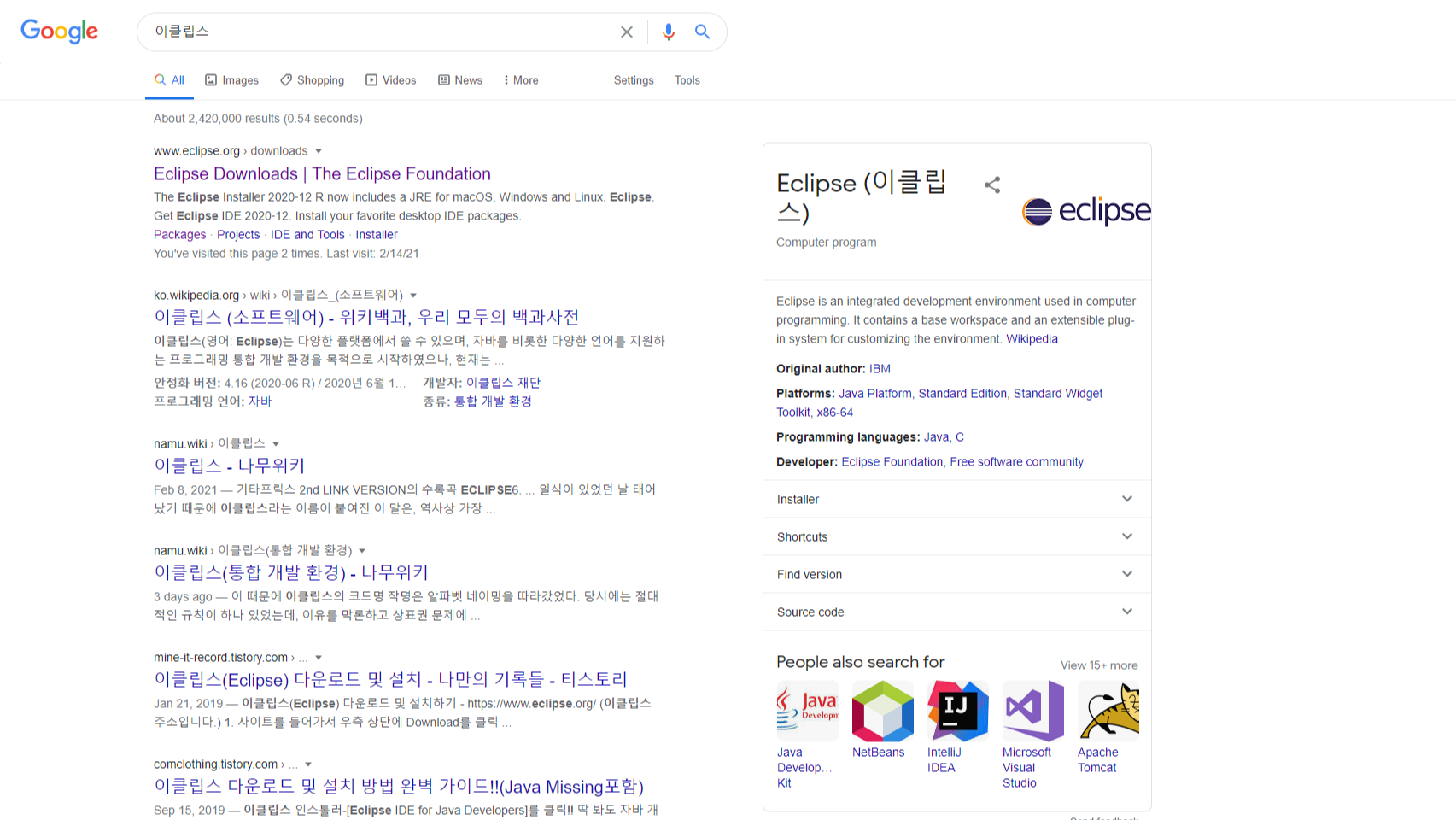Open IntelliJ IDEA icon in related searches
Screen dimensions: 1456x820
pyautogui.click(x=958, y=711)
